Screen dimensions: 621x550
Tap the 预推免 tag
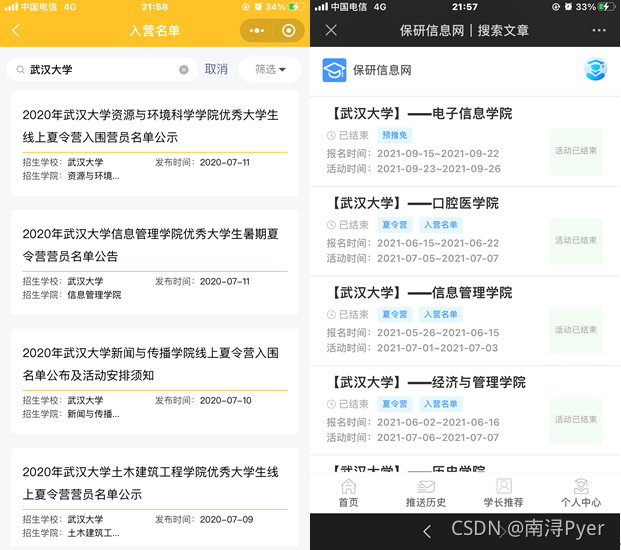394,135
